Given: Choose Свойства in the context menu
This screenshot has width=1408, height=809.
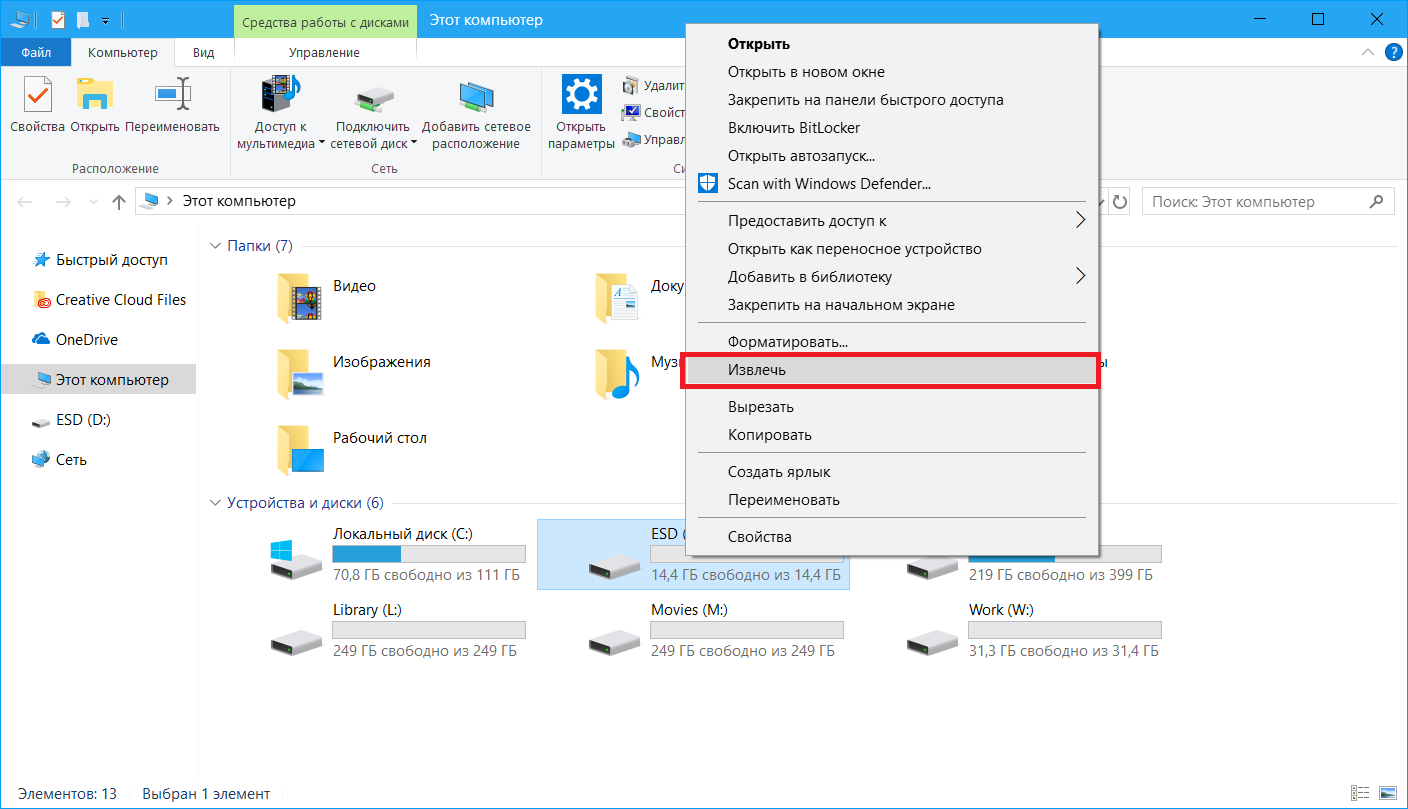Looking at the screenshot, I should pyautogui.click(x=891, y=537).
